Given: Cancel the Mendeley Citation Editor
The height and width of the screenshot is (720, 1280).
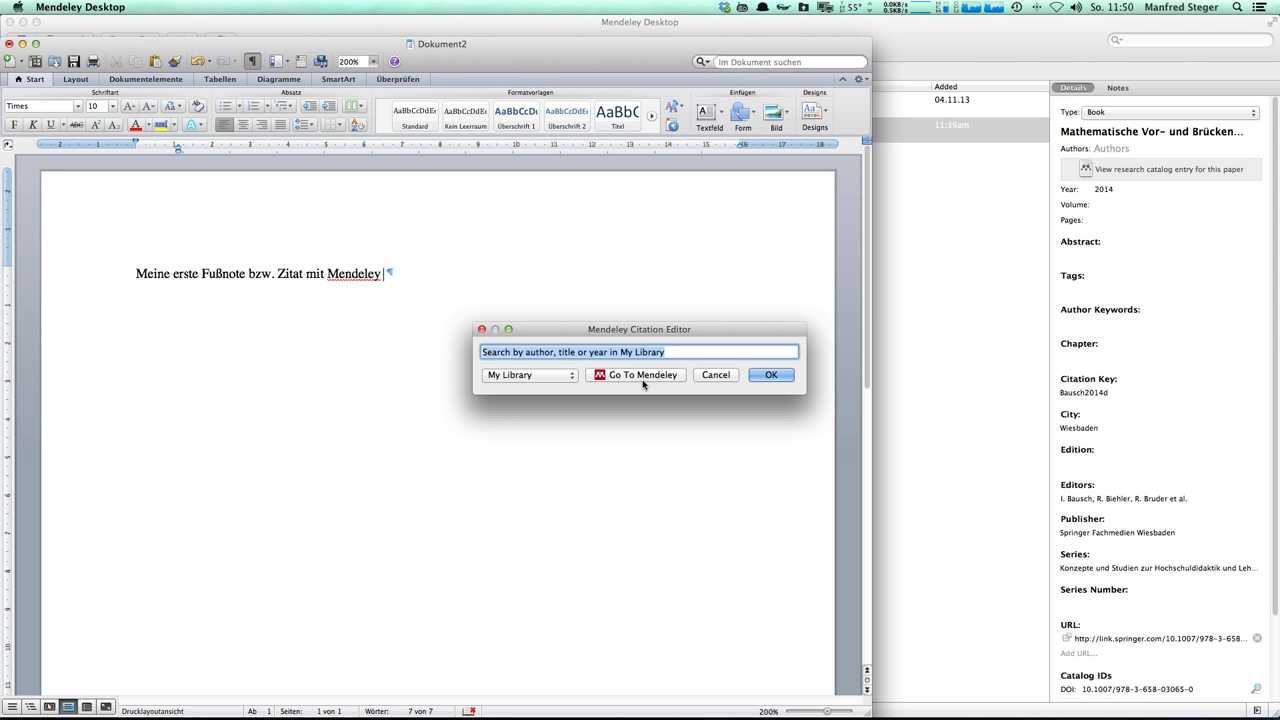Looking at the screenshot, I should point(716,375).
